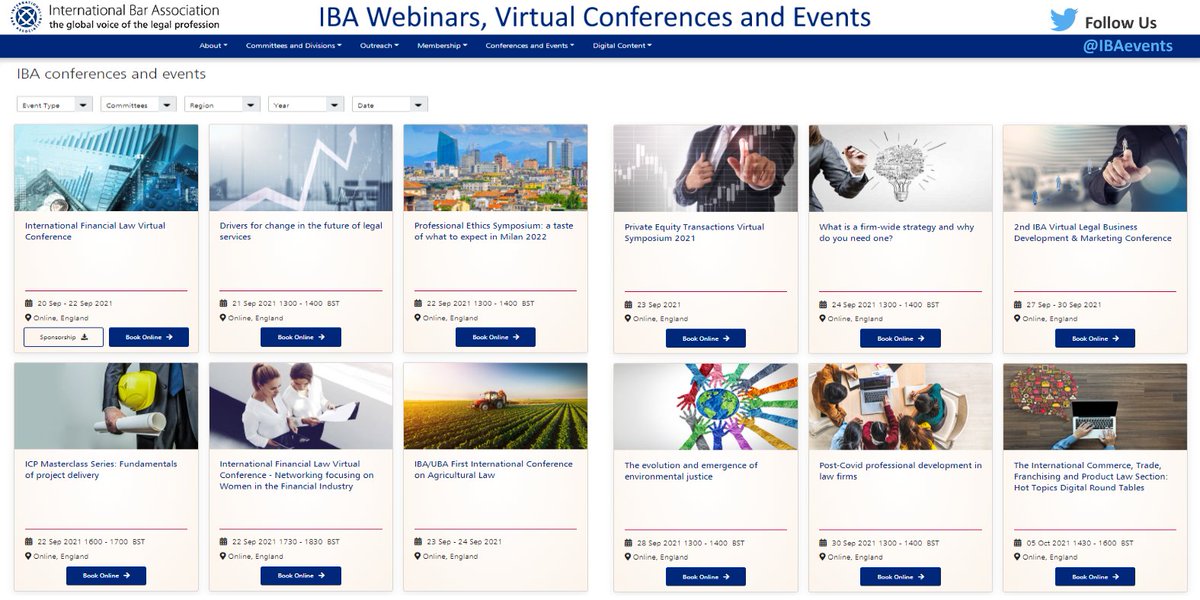Open evolution of environmental justice title
The width and height of the screenshot is (1200, 600).
point(691,471)
